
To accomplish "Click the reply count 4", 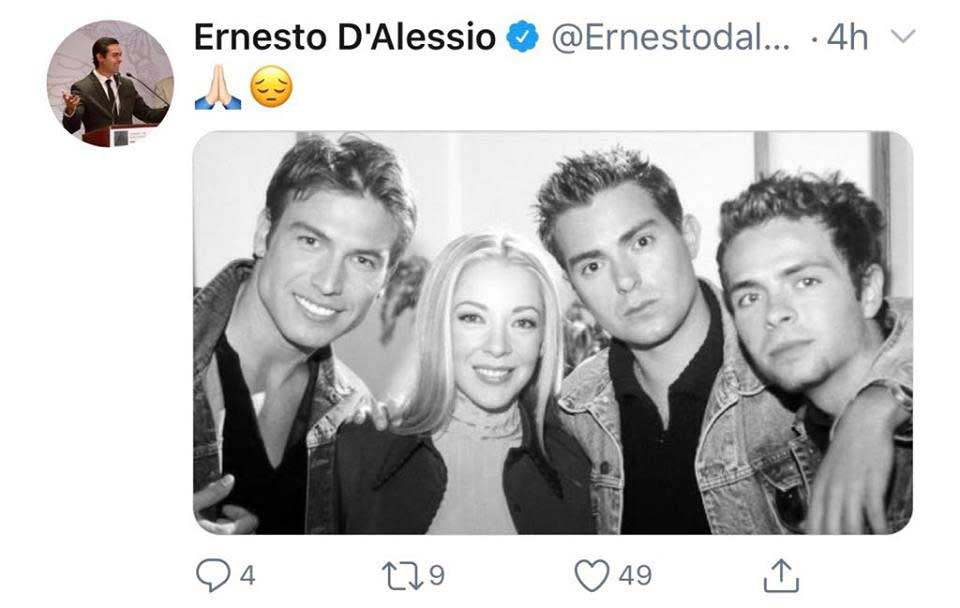I will pyautogui.click(x=247, y=576).
